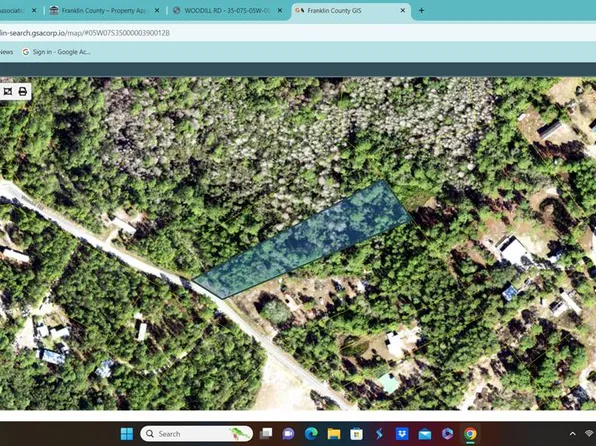Switch to the Franklin County Property Appraiser tab
The image size is (596, 446).
pos(105,11)
